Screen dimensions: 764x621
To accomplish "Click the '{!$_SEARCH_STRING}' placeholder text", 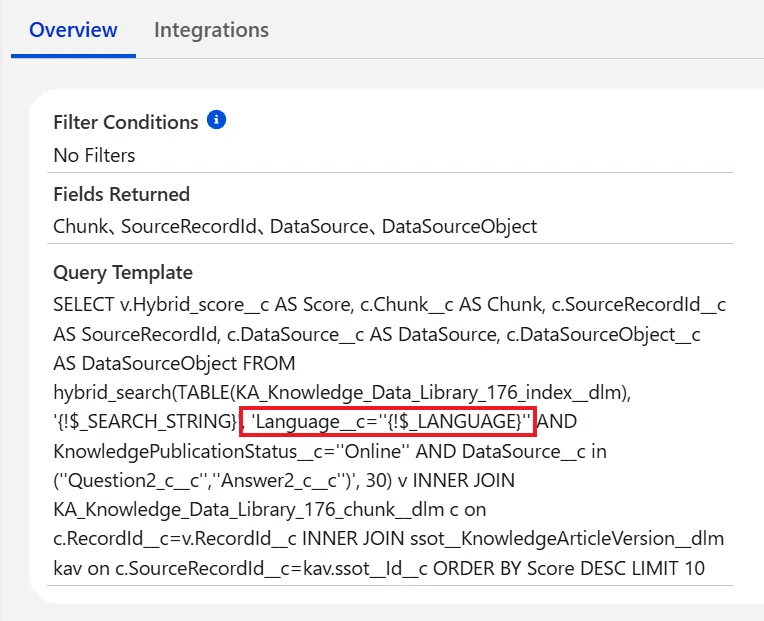I will [147, 422].
